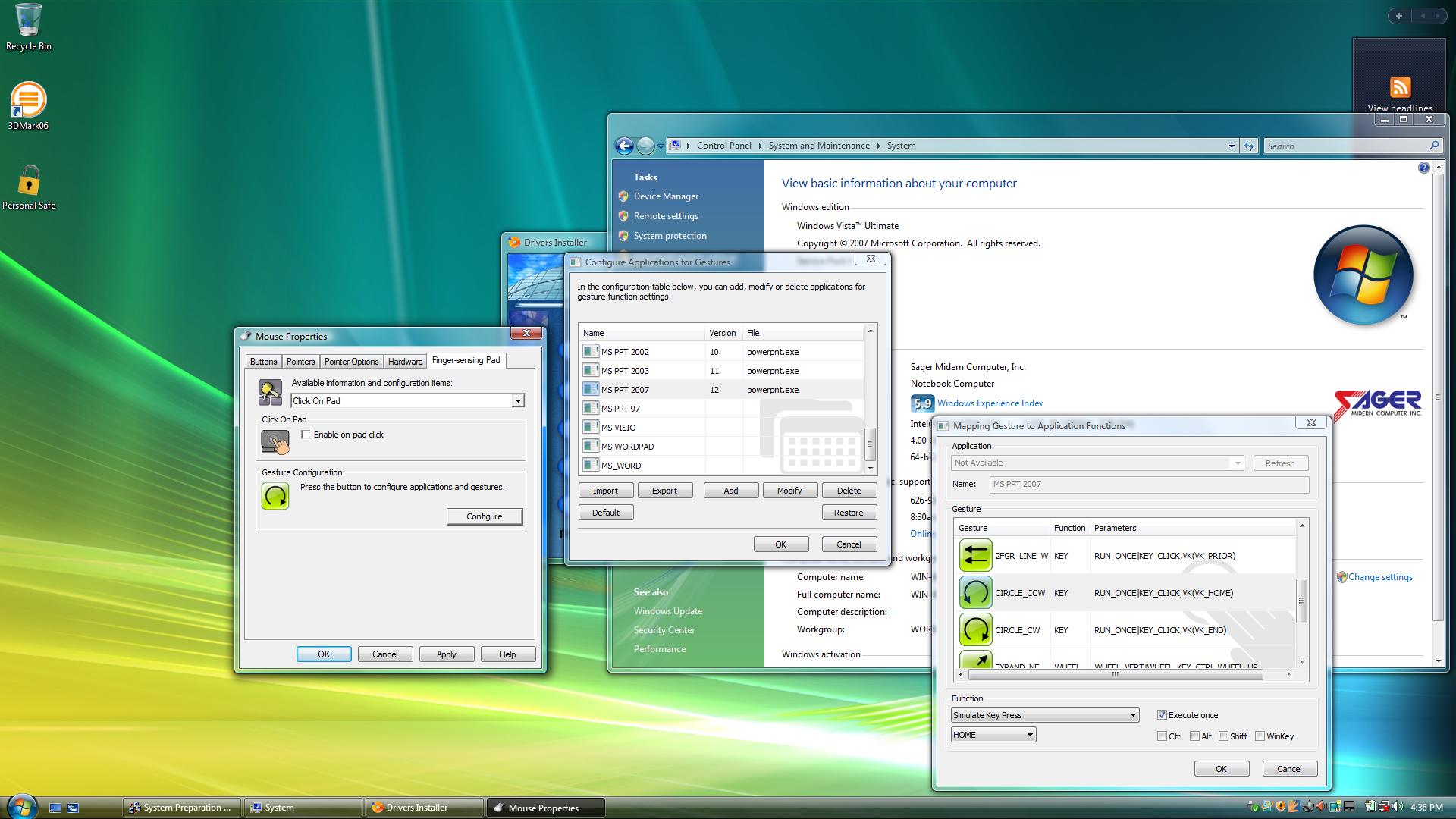The width and height of the screenshot is (1456, 819).
Task: Click the gesture list horizontal scrollbar thumb
Action: tap(1115, 674)
